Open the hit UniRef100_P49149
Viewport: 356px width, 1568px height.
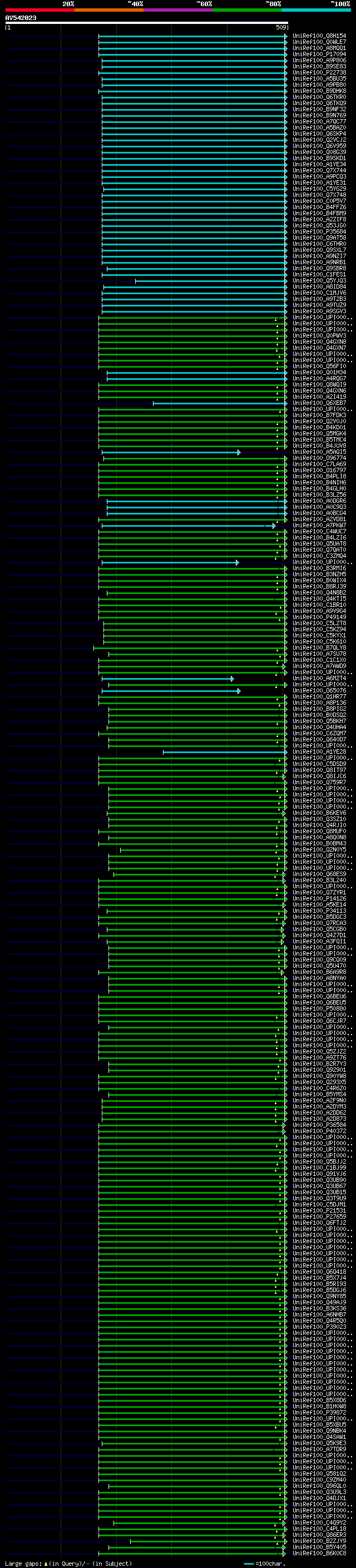pos(319,618)
